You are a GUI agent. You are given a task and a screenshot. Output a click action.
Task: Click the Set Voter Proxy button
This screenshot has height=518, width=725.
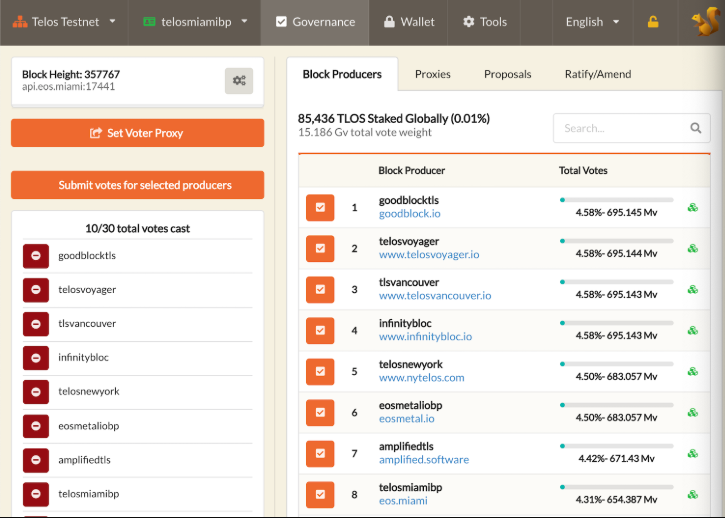point(137,133)
